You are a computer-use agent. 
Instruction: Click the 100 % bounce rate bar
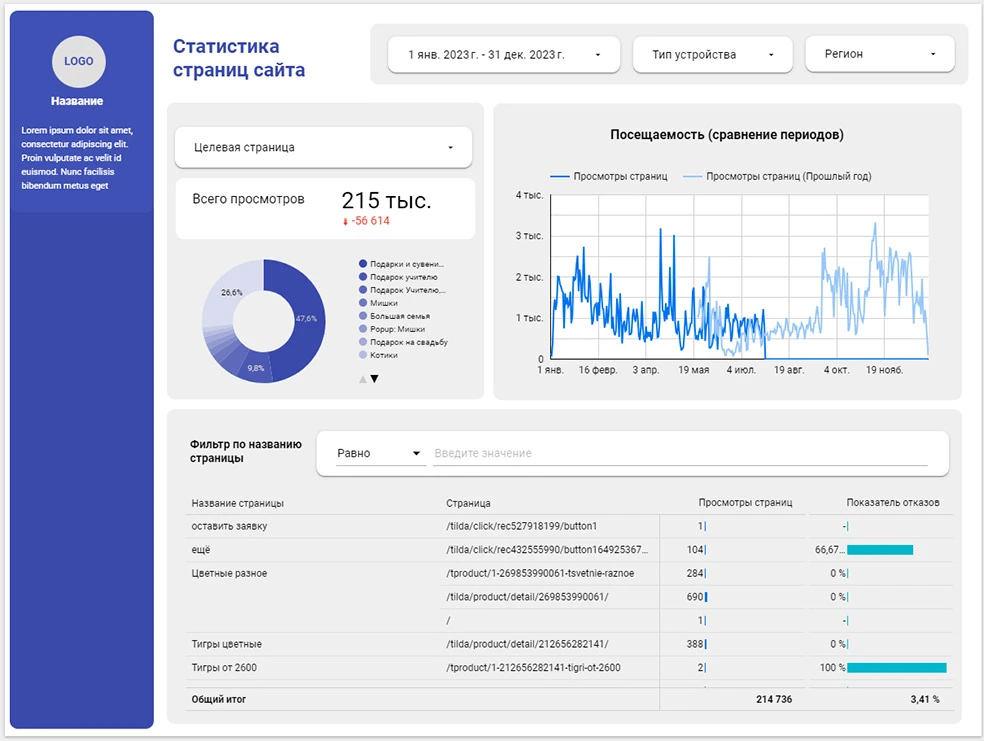(896, 668)
